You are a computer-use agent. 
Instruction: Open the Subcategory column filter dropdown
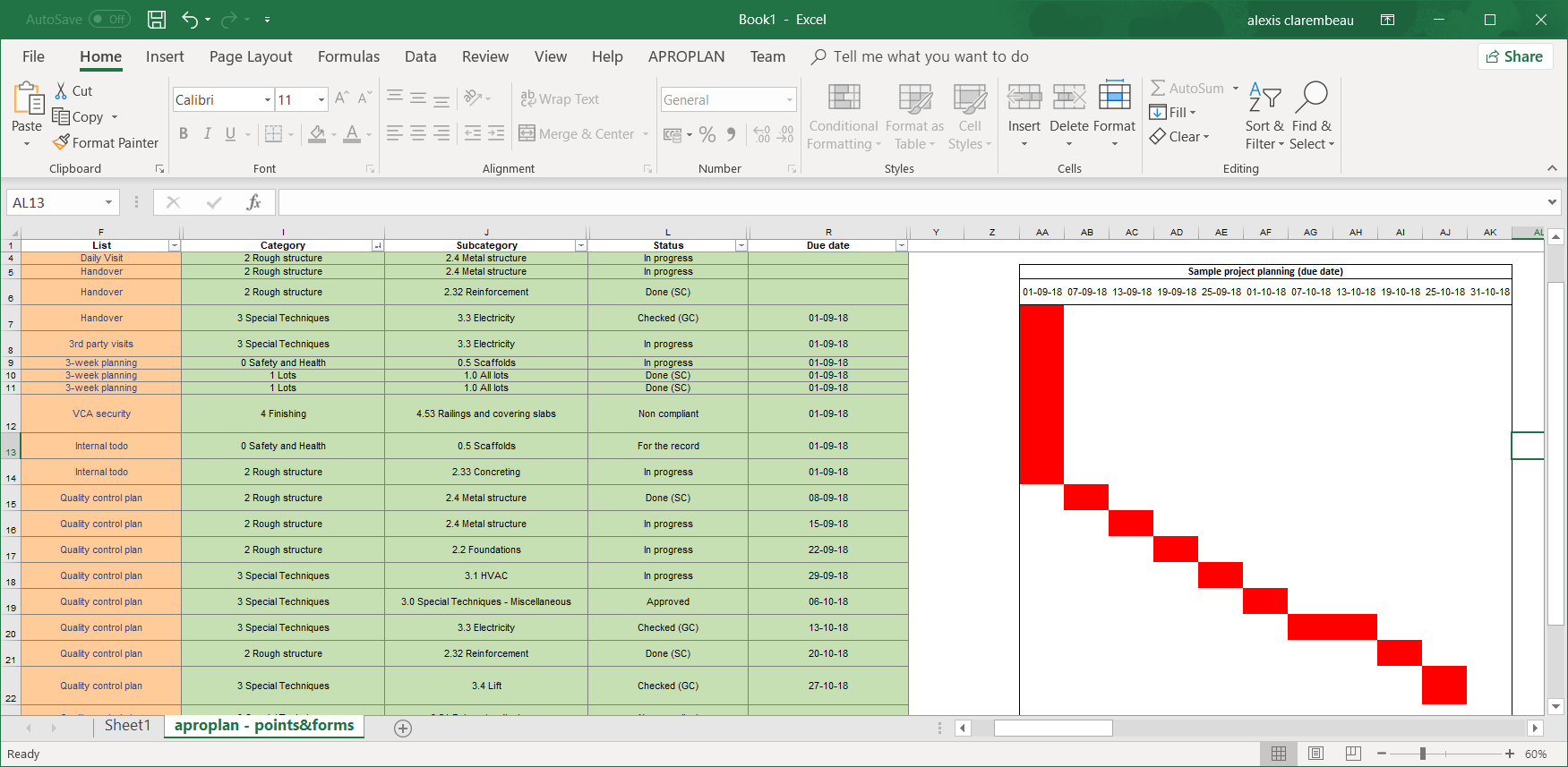[x=581, y=245]
